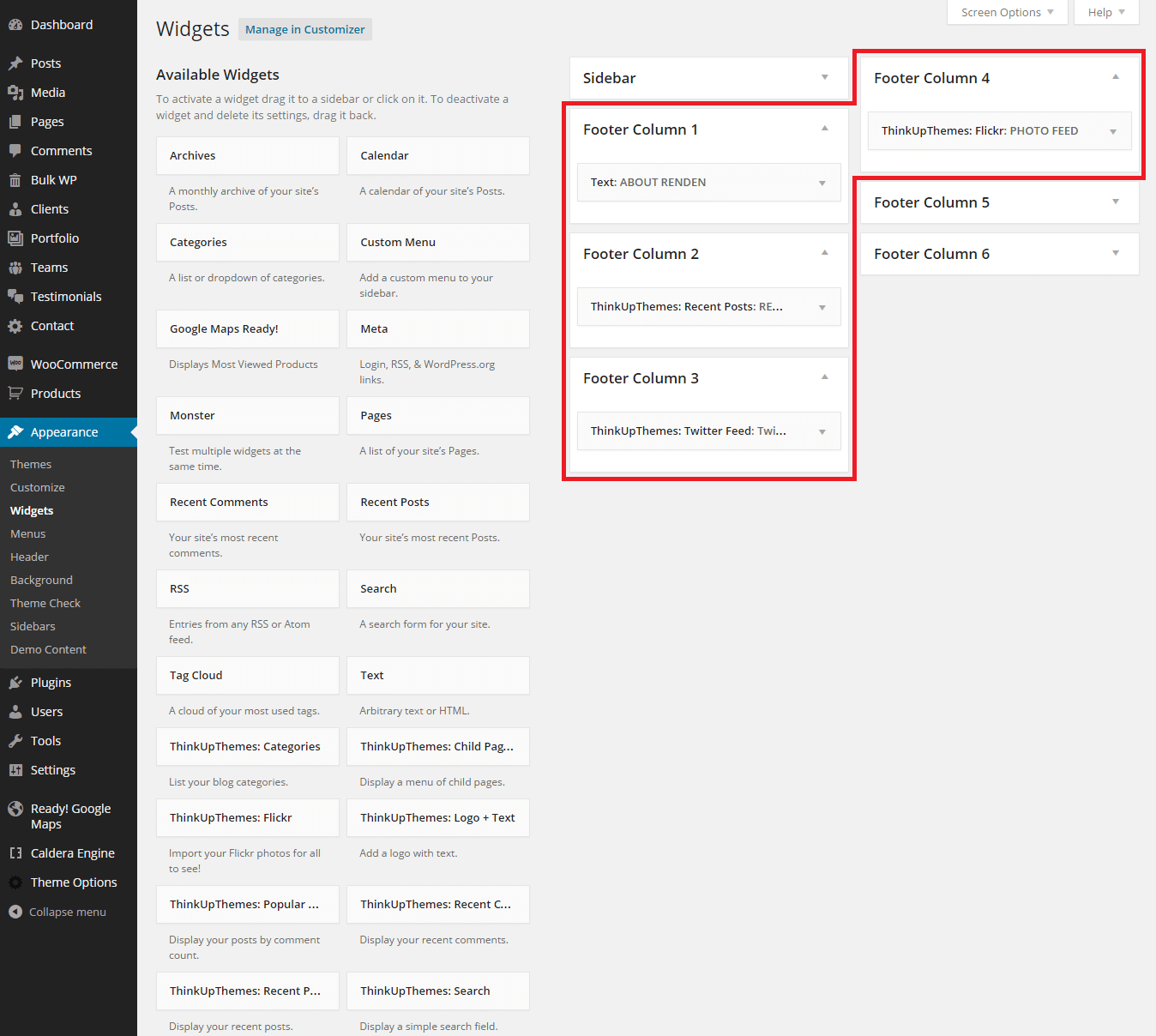Click the Products cart icon
Viewport: 1156px width, 1036px height.
pos(15,394)
